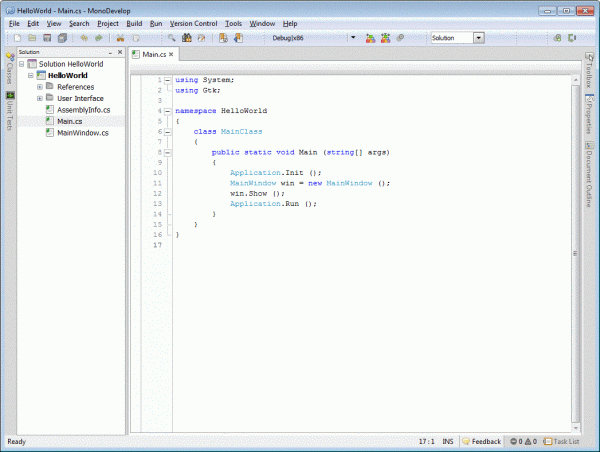Screen dimensions: 600x452
Task: Open the Help menu
Action: click(290, 24)
